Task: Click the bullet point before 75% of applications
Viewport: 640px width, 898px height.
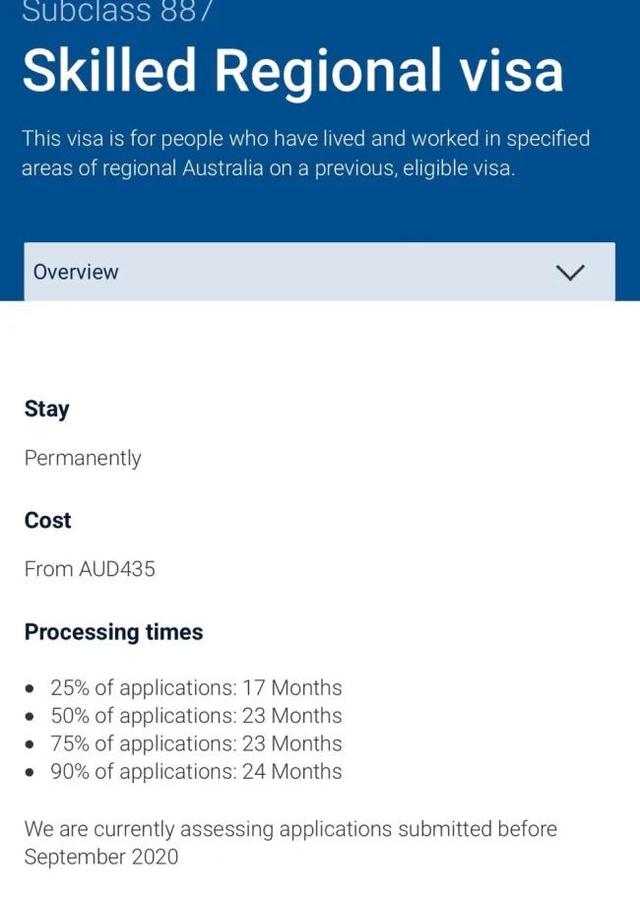Action: coord(31,745)
